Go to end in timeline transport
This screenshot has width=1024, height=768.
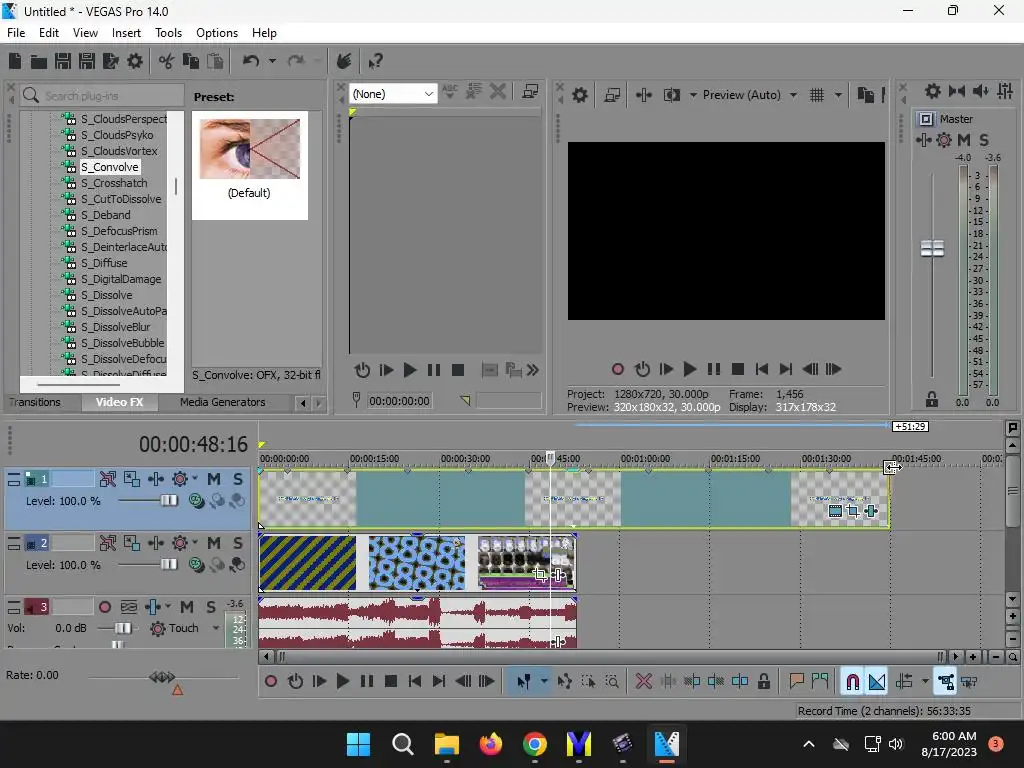(x=439, y=682)
